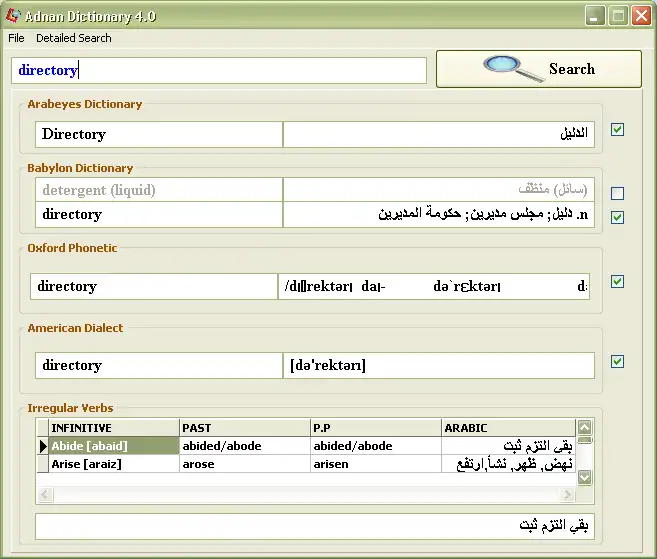Click the maximize window button

618,16
